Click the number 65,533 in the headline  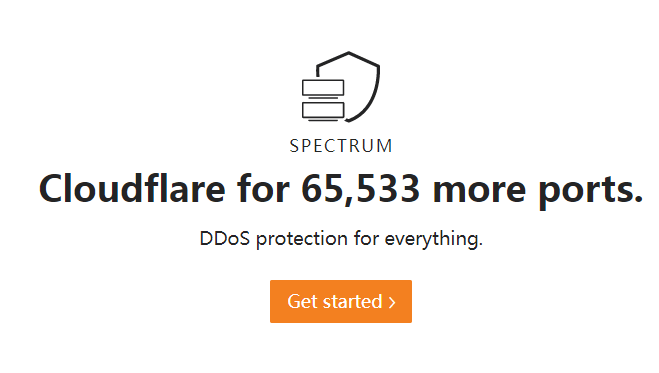coord(360,189)
